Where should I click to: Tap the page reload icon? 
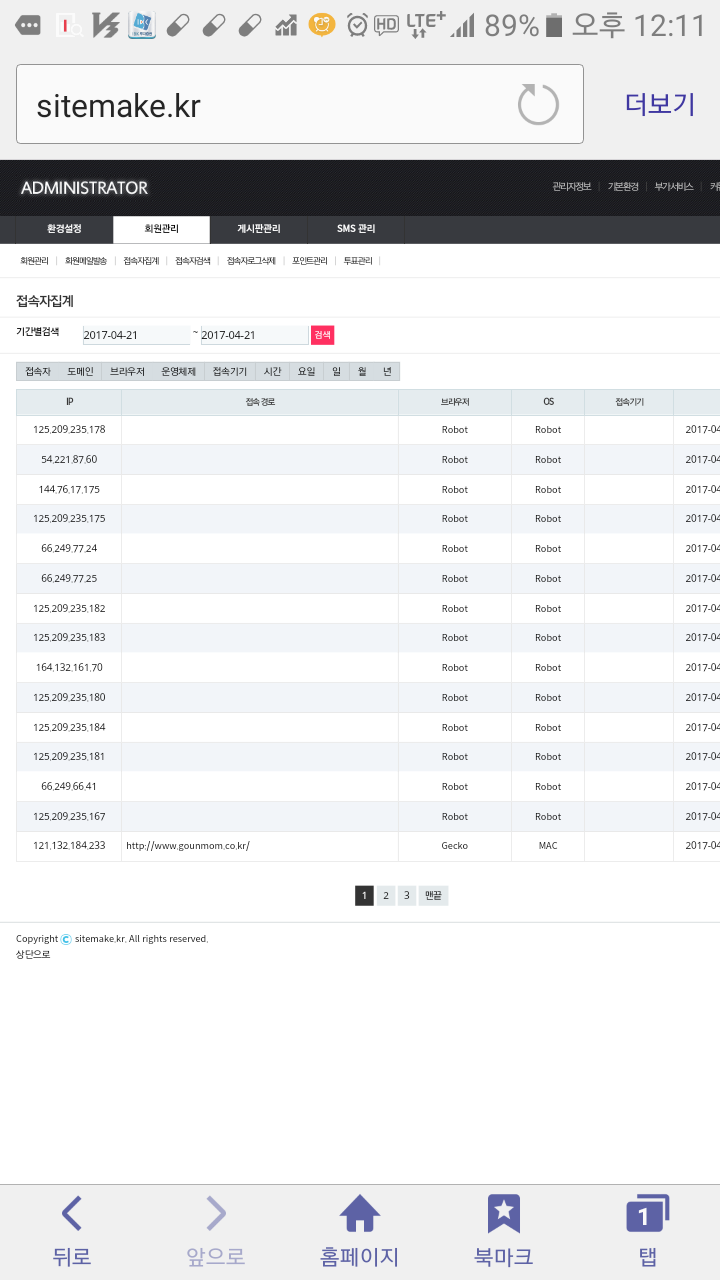pos(538,104)
